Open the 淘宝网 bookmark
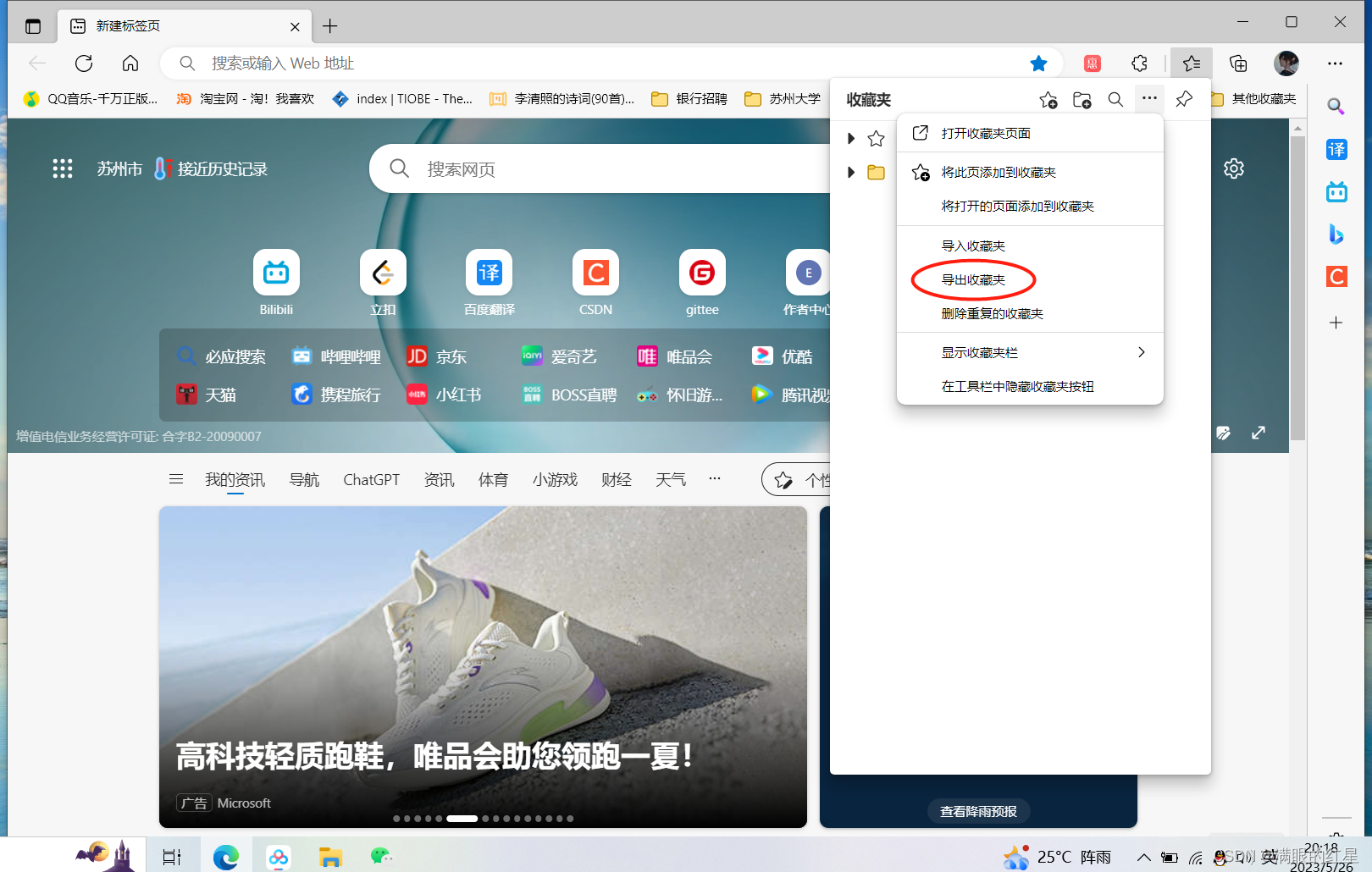Viewport: 1372px width, 872px height. click(x=245, y=98)
